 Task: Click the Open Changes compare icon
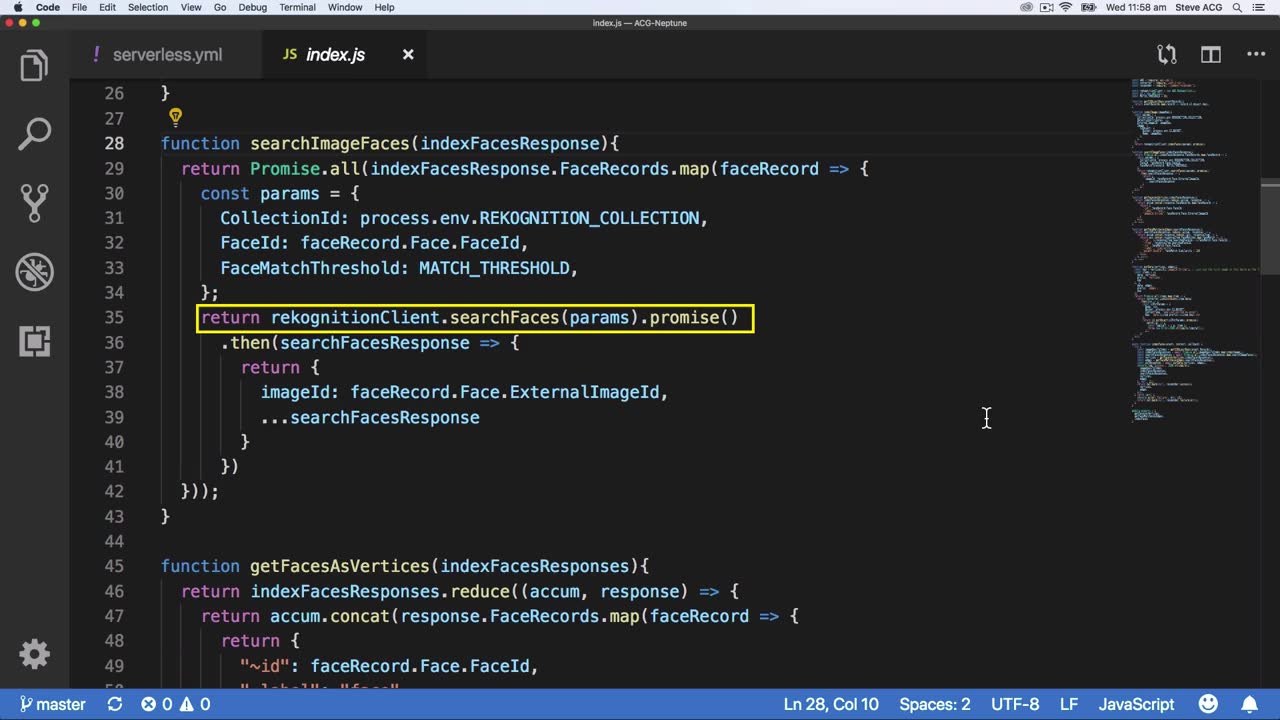pos(1166,55)
